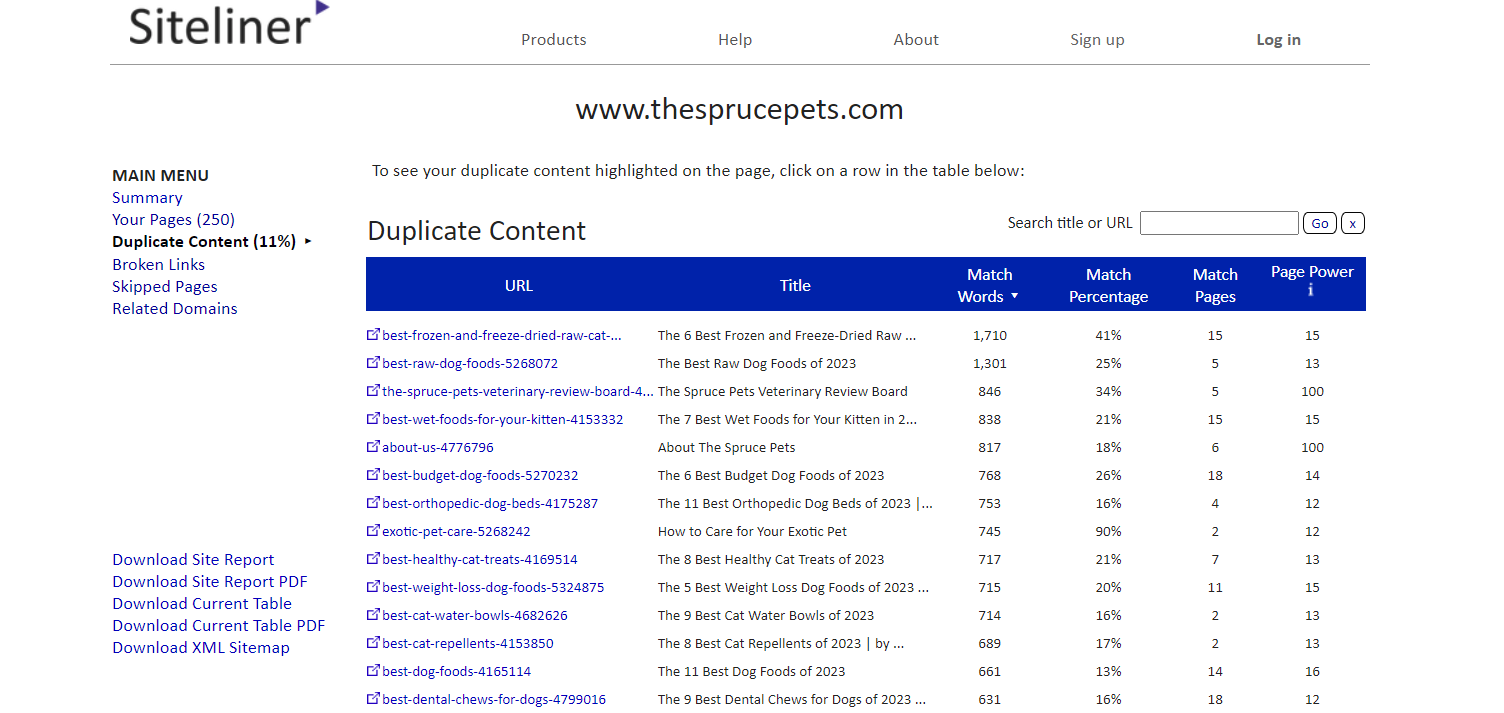The image size is (1504, 713).
Task: Select Duplicate Content (11%) menu entry
Action: click(204, 242)
